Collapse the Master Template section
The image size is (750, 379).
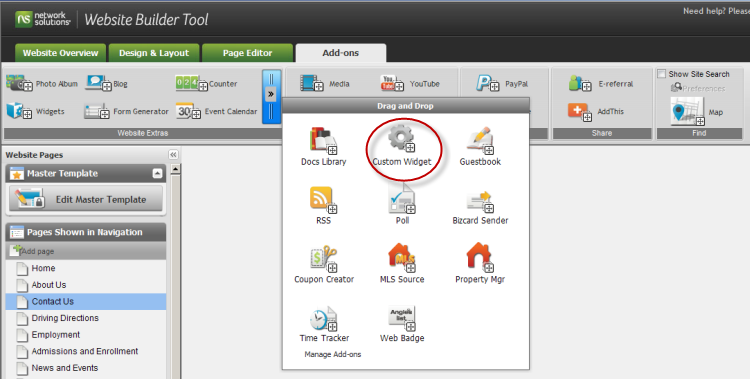pyautogui.click(x=157, y=174)
